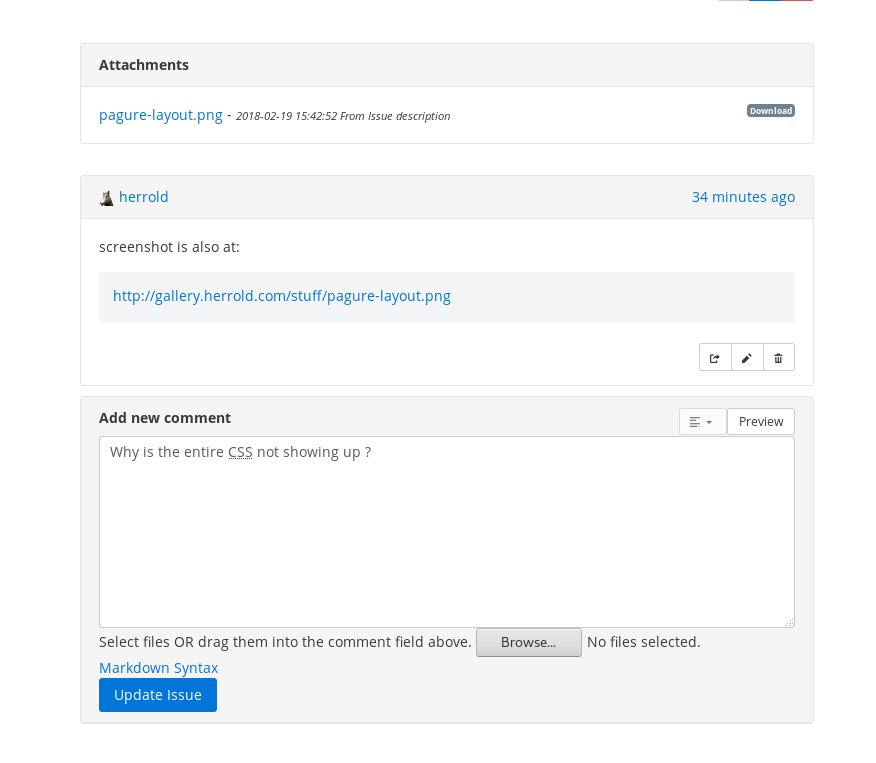Click inside the new comment text area
The height and width of the screenshot is (763, 876).
[x=447, y=532]
